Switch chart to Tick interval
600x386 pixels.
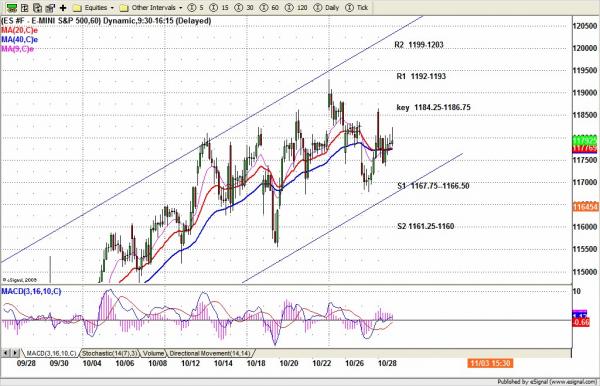point(357,8)
